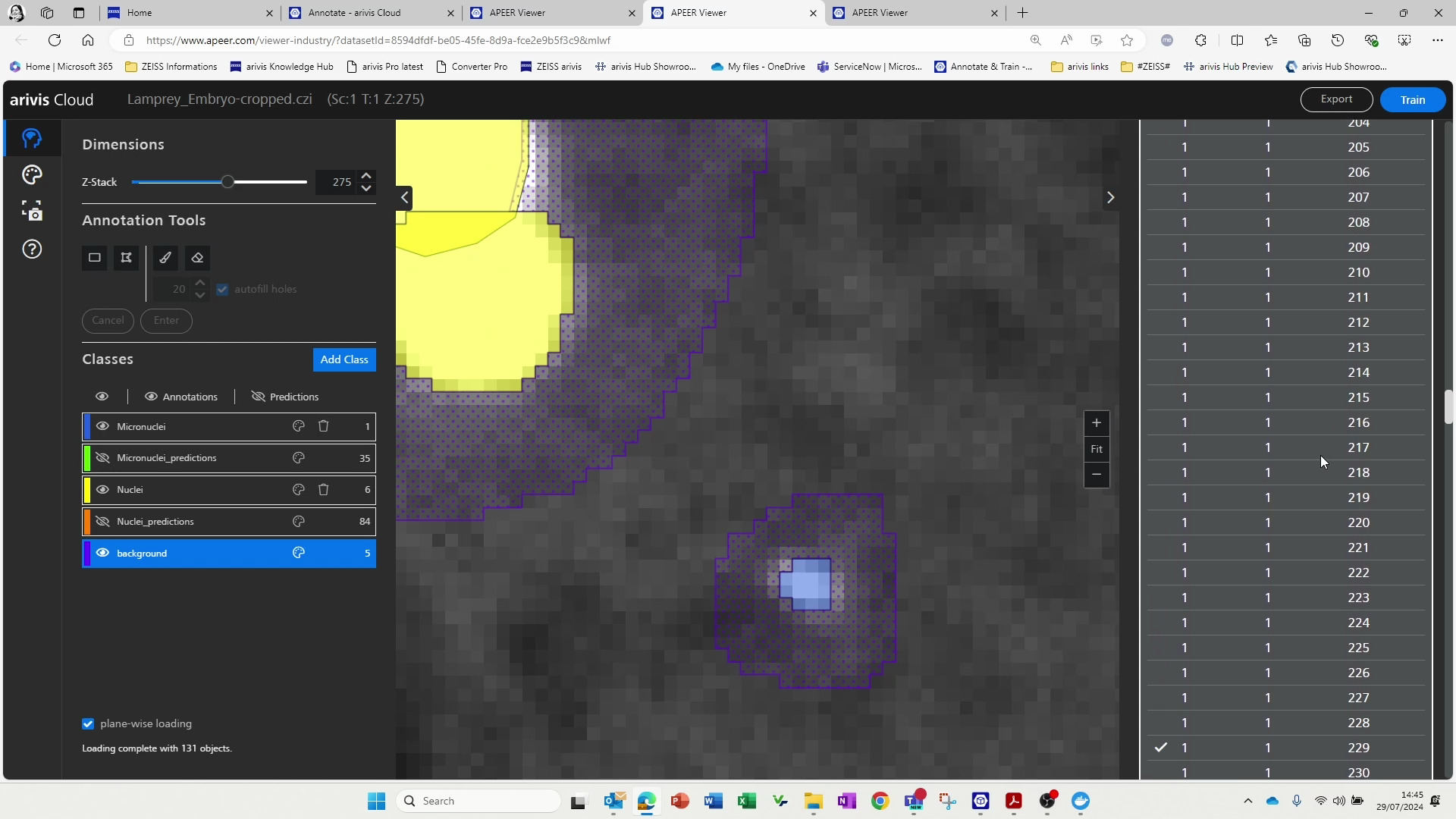Increase Z-Stack value with up arrow
The height and width of the screenshot is (819, 1456).
tap(366, 175)
